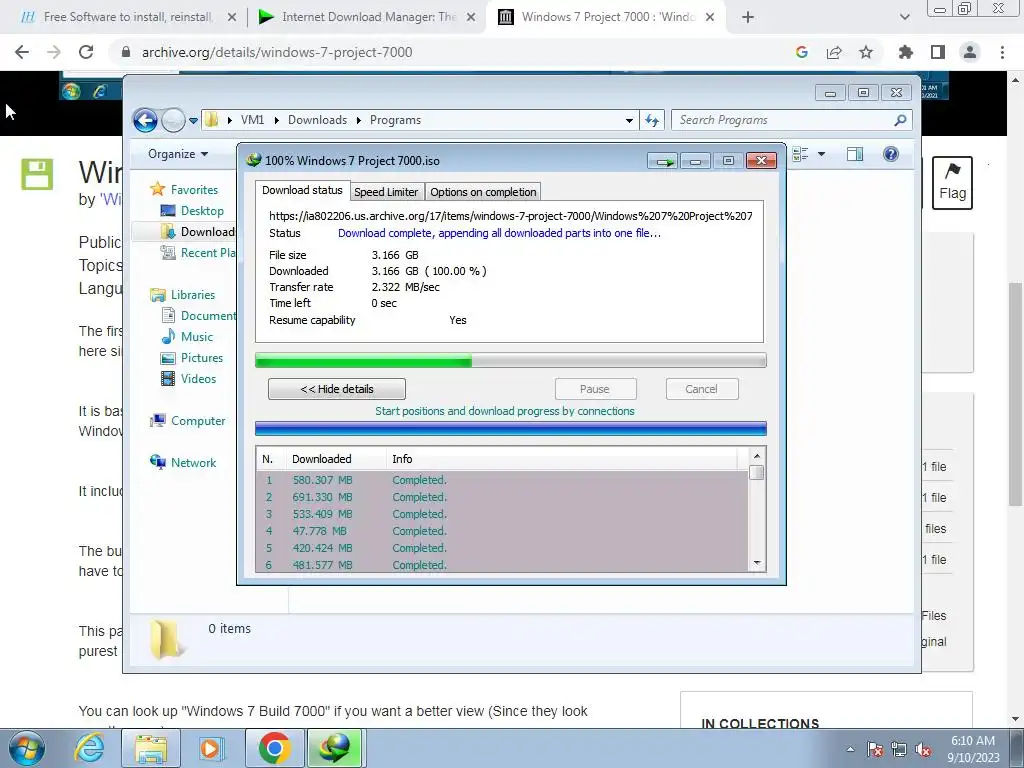The height and width of the screenshot is (768, 1024).
Task: Click the Explorer forward navigation arrow
Action: pyautogui.click(x=173, y=120)
